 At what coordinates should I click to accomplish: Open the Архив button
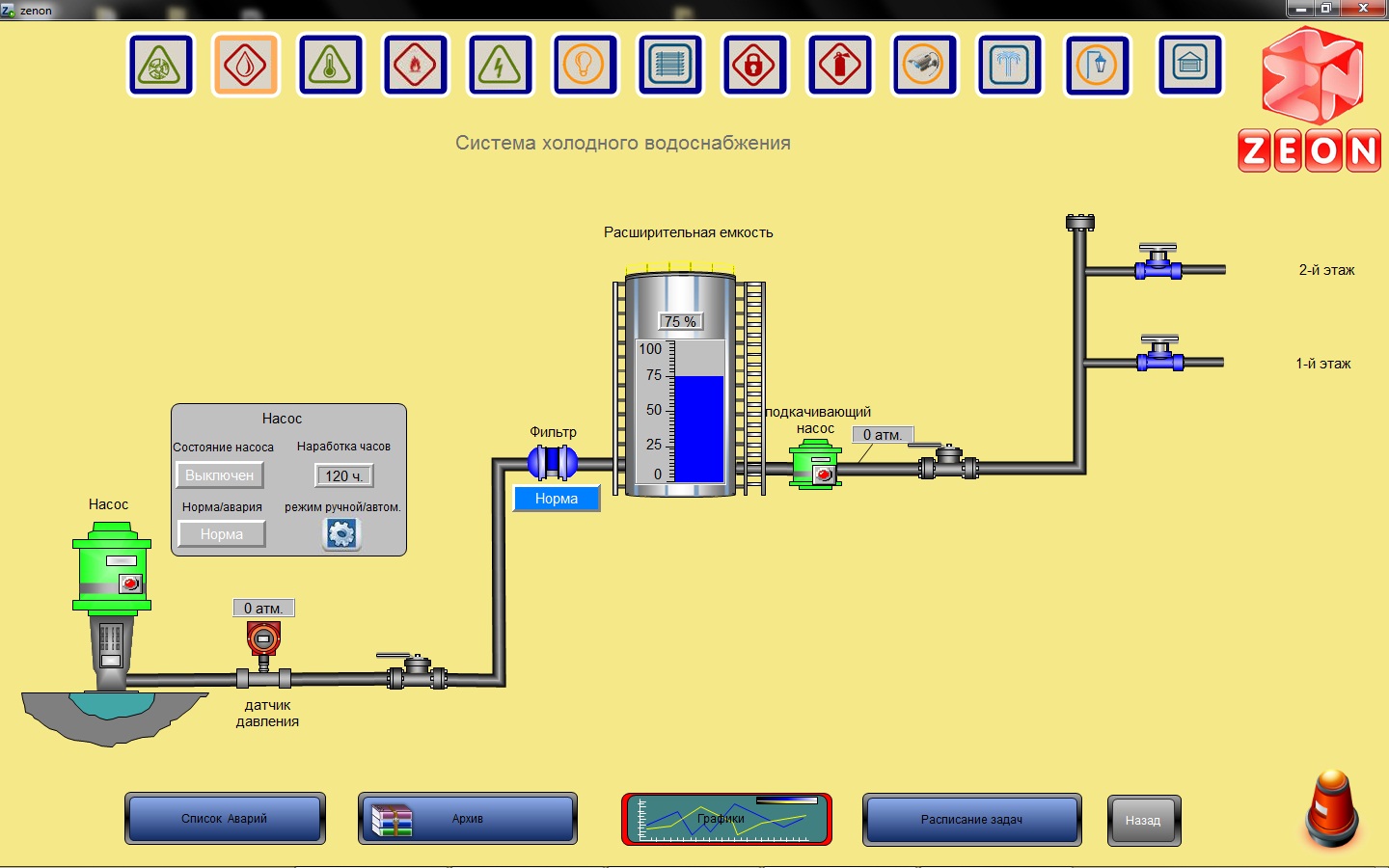tap(468, 819)
